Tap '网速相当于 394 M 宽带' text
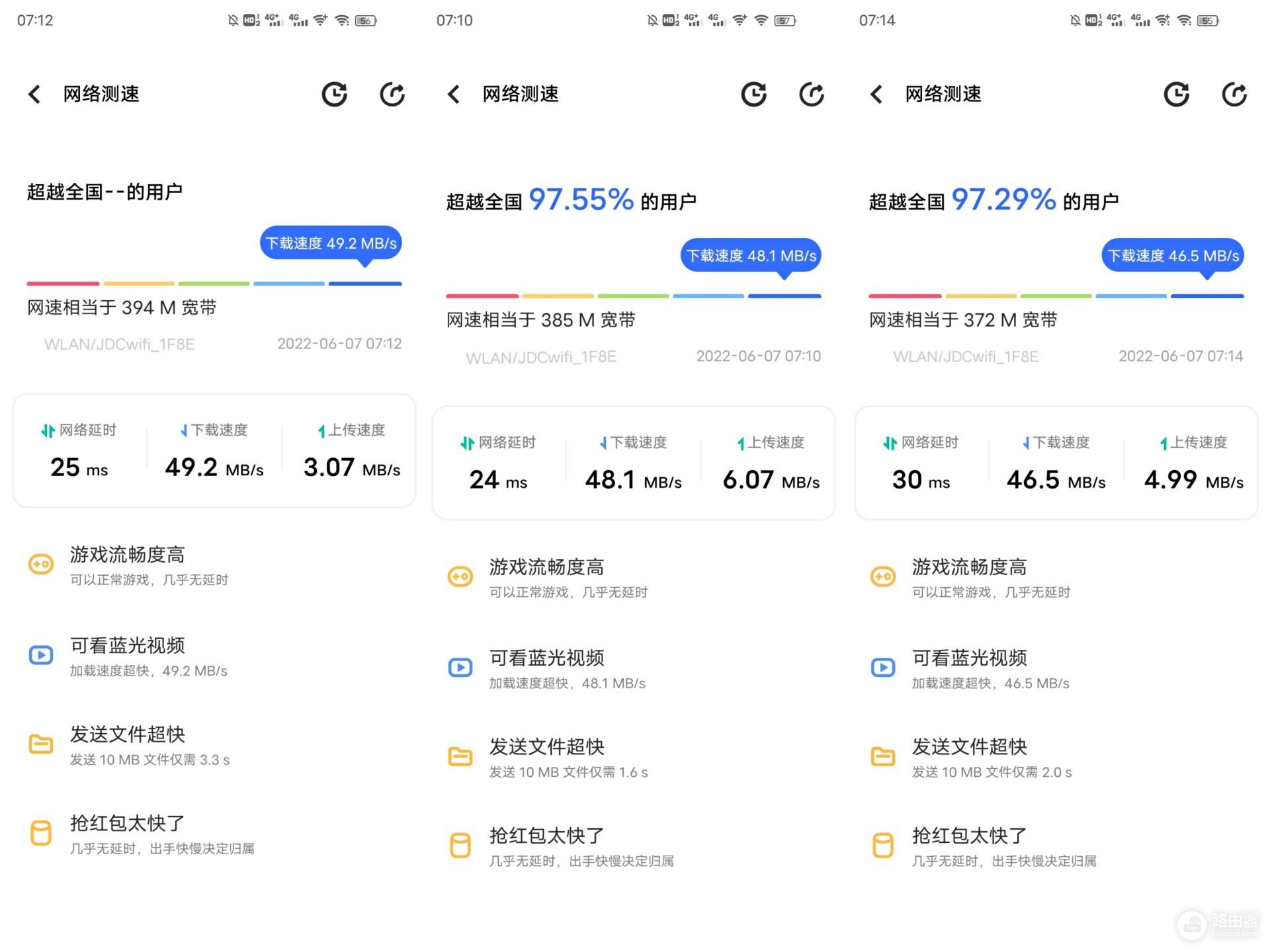1270x952 pixels. (122, 307)
